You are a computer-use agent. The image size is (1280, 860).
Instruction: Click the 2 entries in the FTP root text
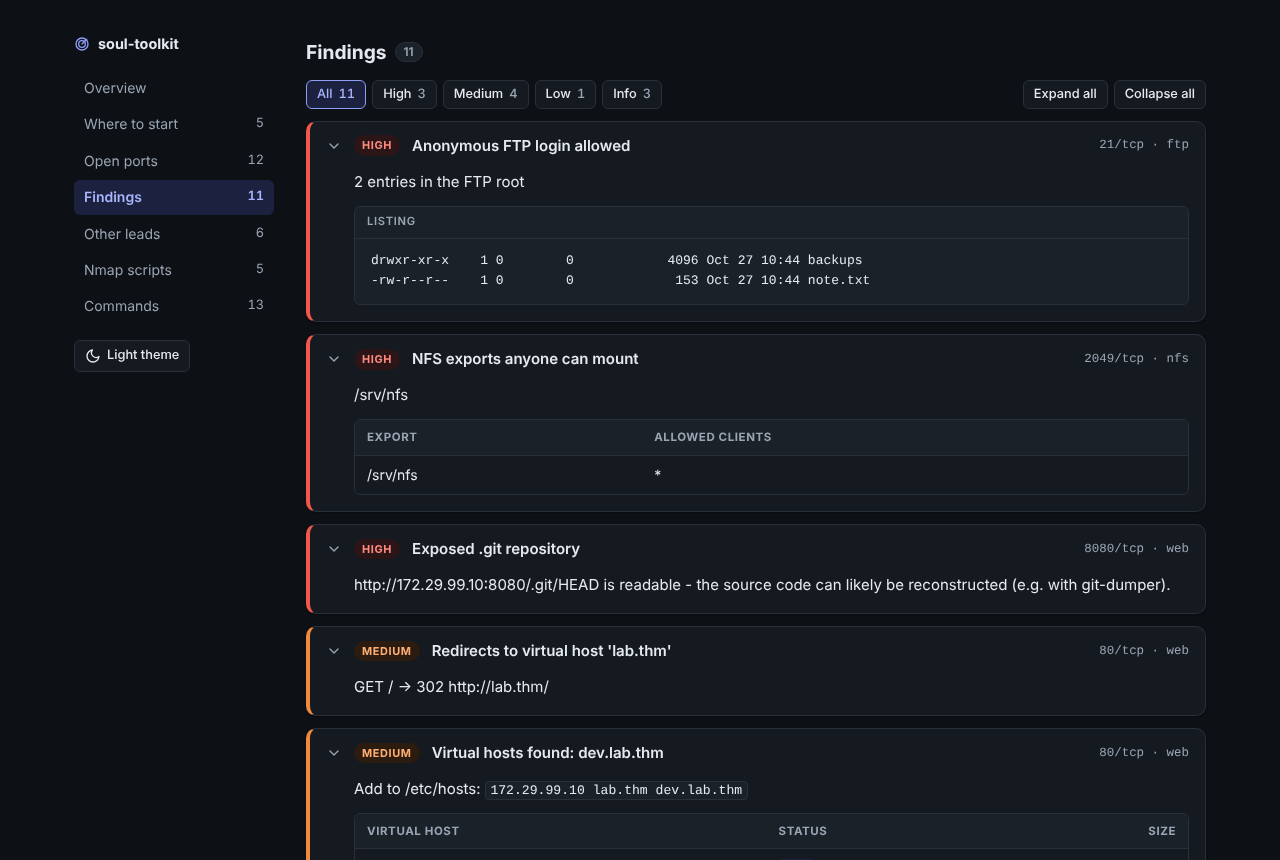(x=439, y=182)
